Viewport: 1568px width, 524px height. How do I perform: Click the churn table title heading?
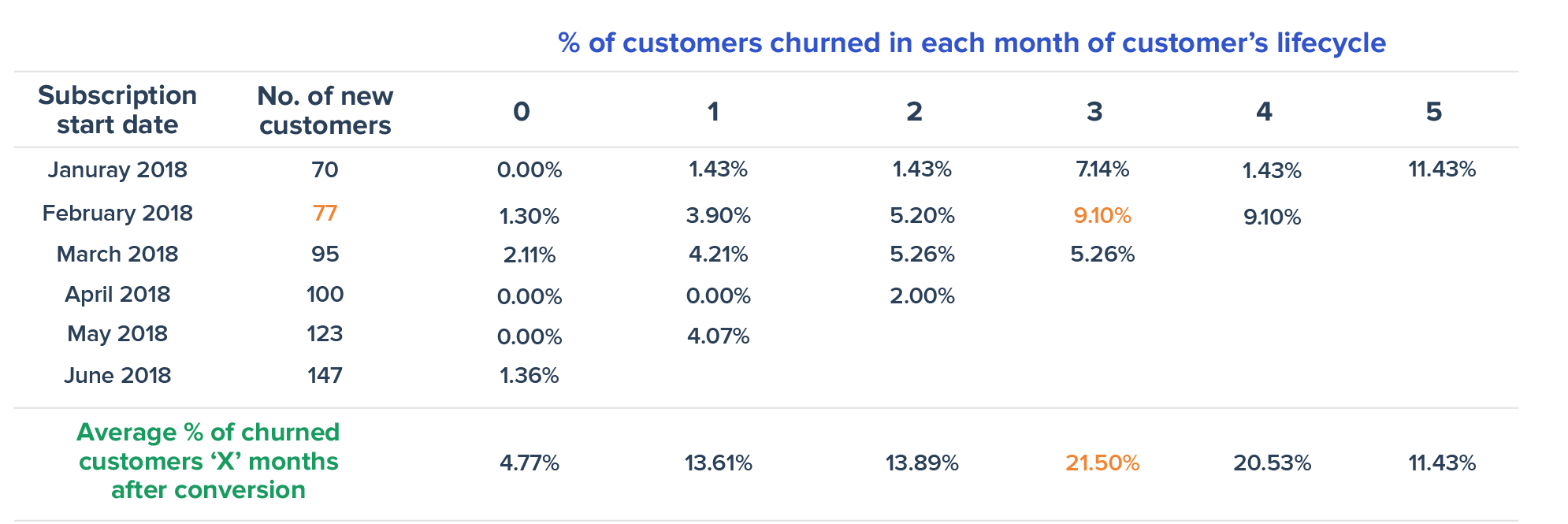(972, 43)
